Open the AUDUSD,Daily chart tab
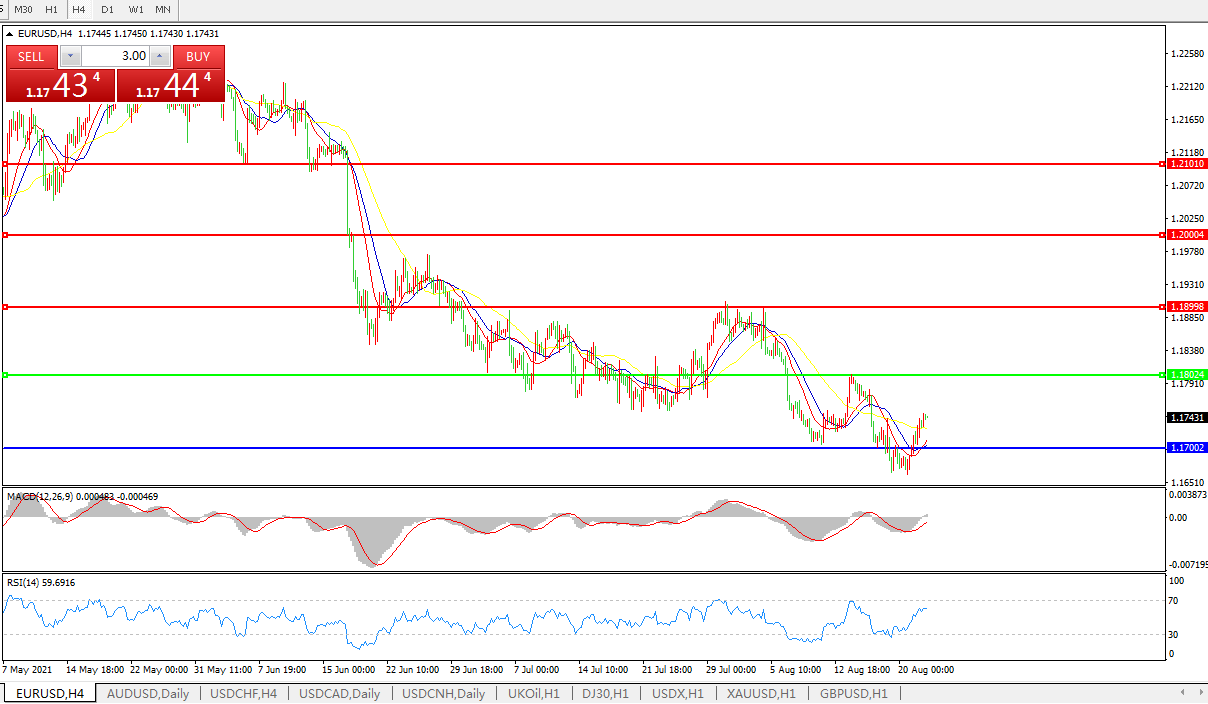The image size is (1208, 704). [147, 693]
